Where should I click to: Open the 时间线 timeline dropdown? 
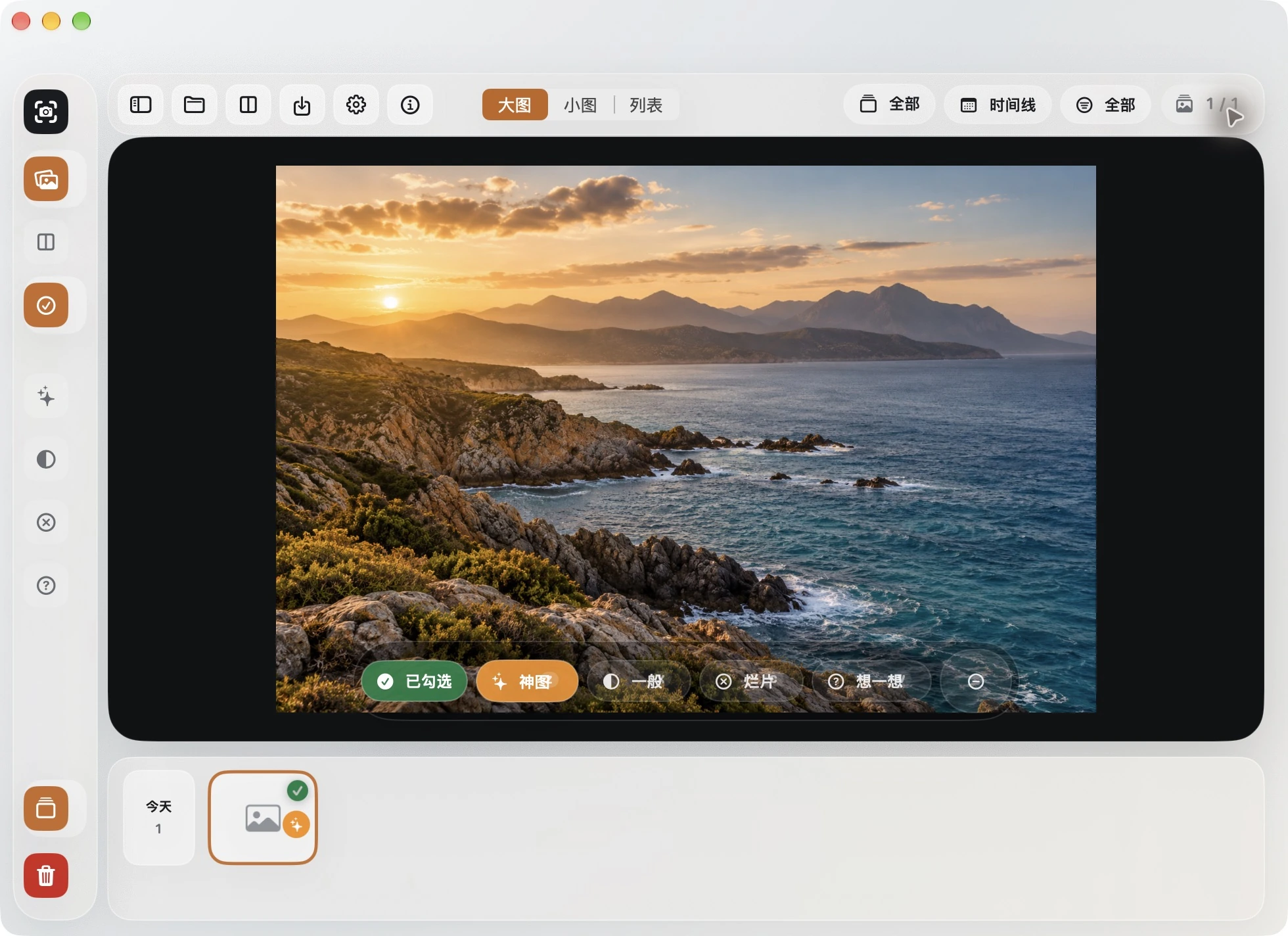coord(998,105)
